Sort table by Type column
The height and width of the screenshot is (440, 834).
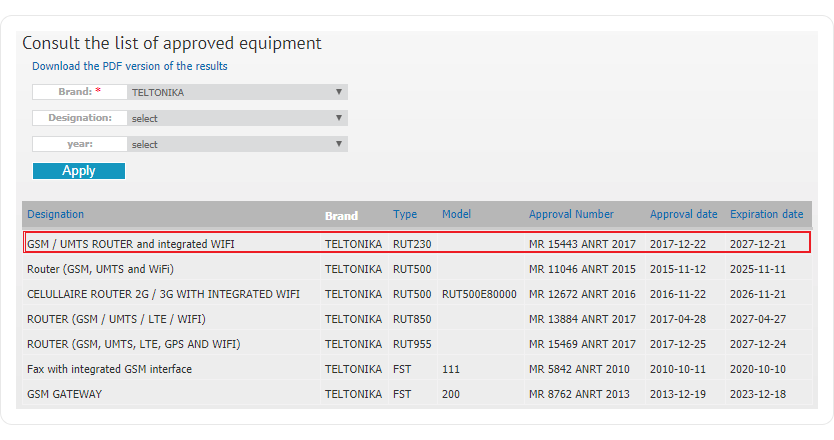[x=405, y=214]
